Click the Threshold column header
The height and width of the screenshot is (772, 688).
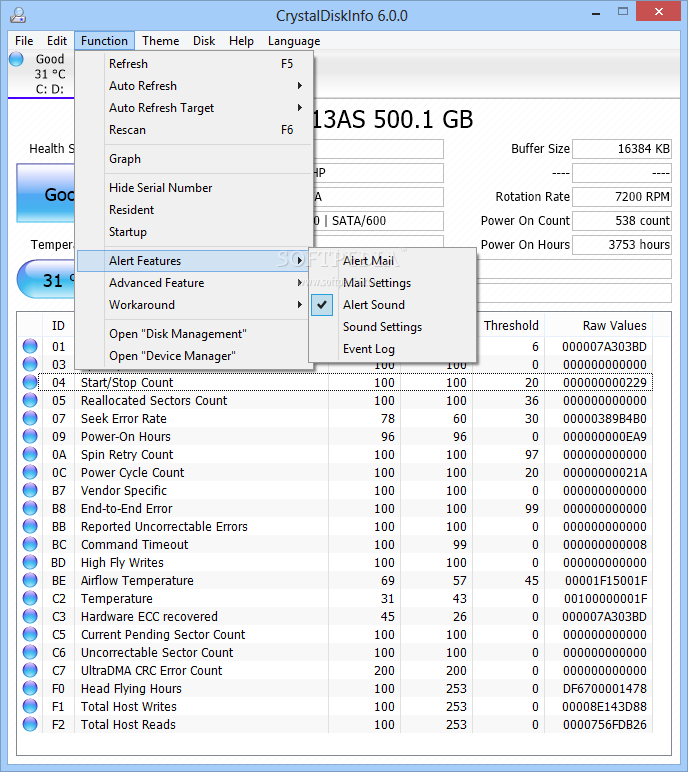(x=511, y=325)
